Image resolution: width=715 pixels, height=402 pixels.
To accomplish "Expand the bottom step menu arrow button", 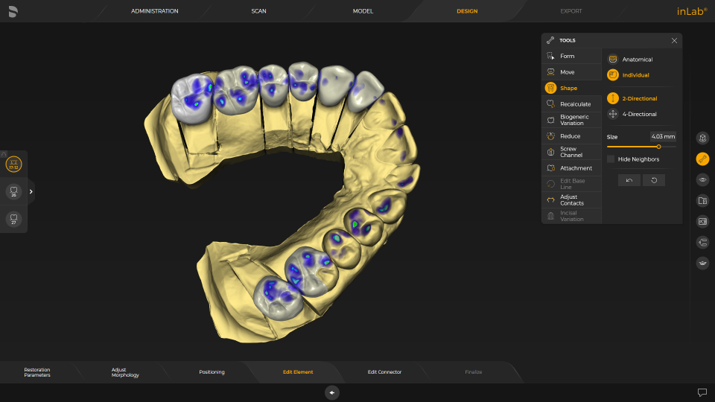I will (x=332, y=393).
